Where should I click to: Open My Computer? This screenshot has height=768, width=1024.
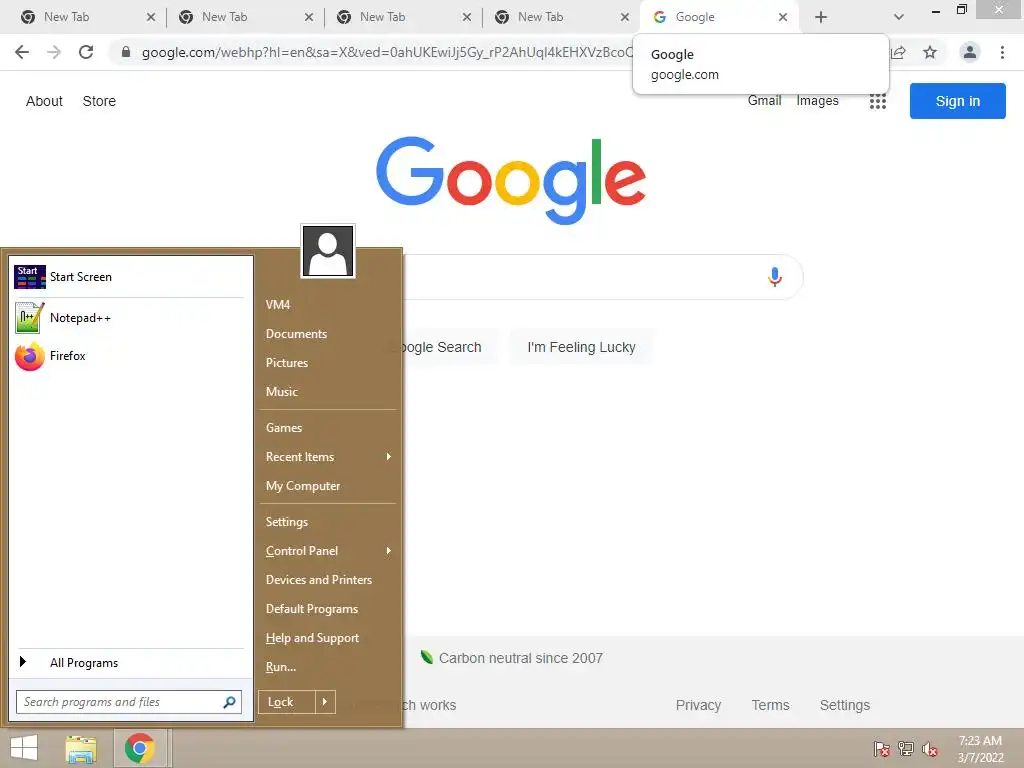pyautogui.click(x=302, y=486)
